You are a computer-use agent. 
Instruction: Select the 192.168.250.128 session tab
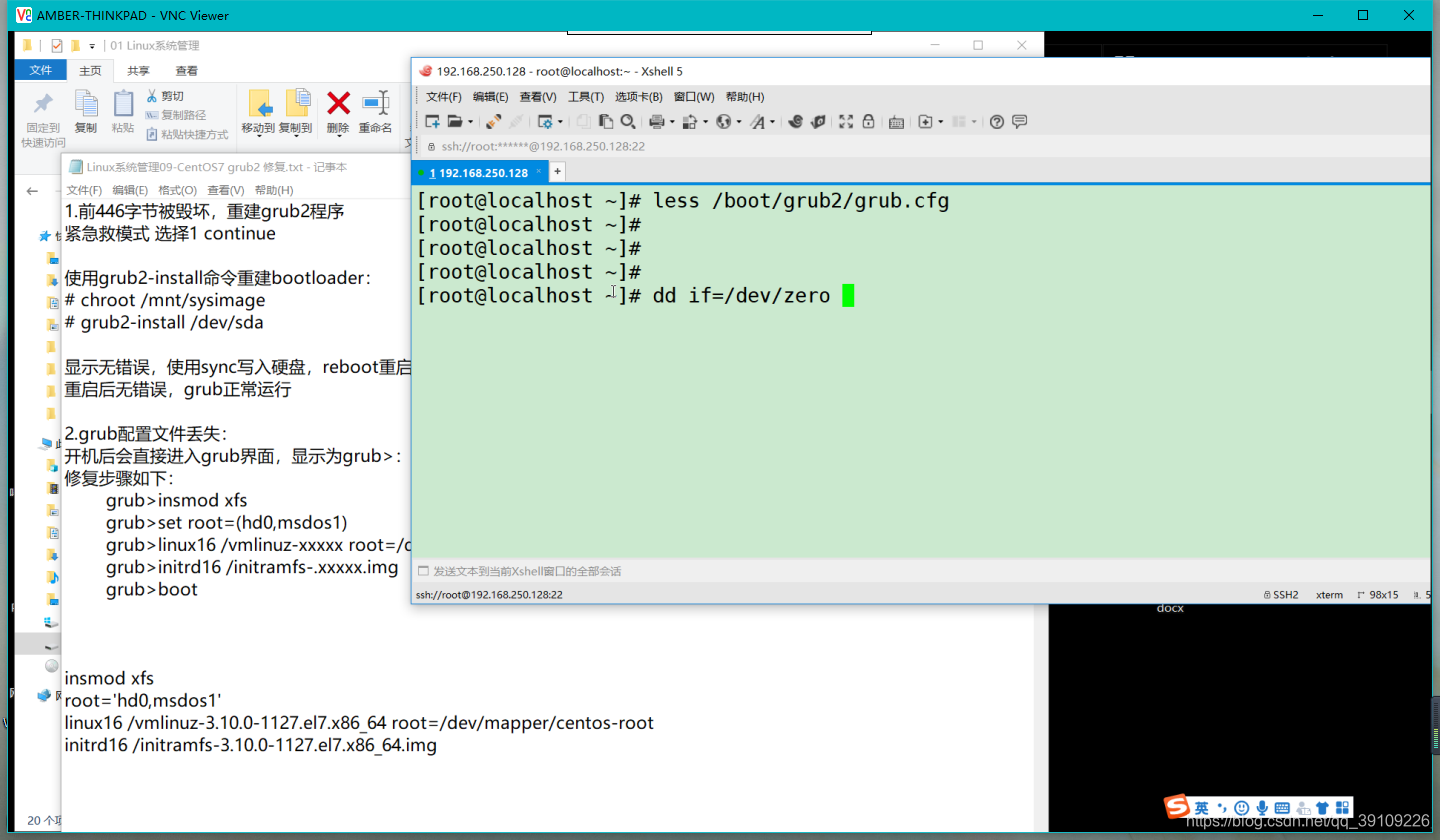coord(479,172)
